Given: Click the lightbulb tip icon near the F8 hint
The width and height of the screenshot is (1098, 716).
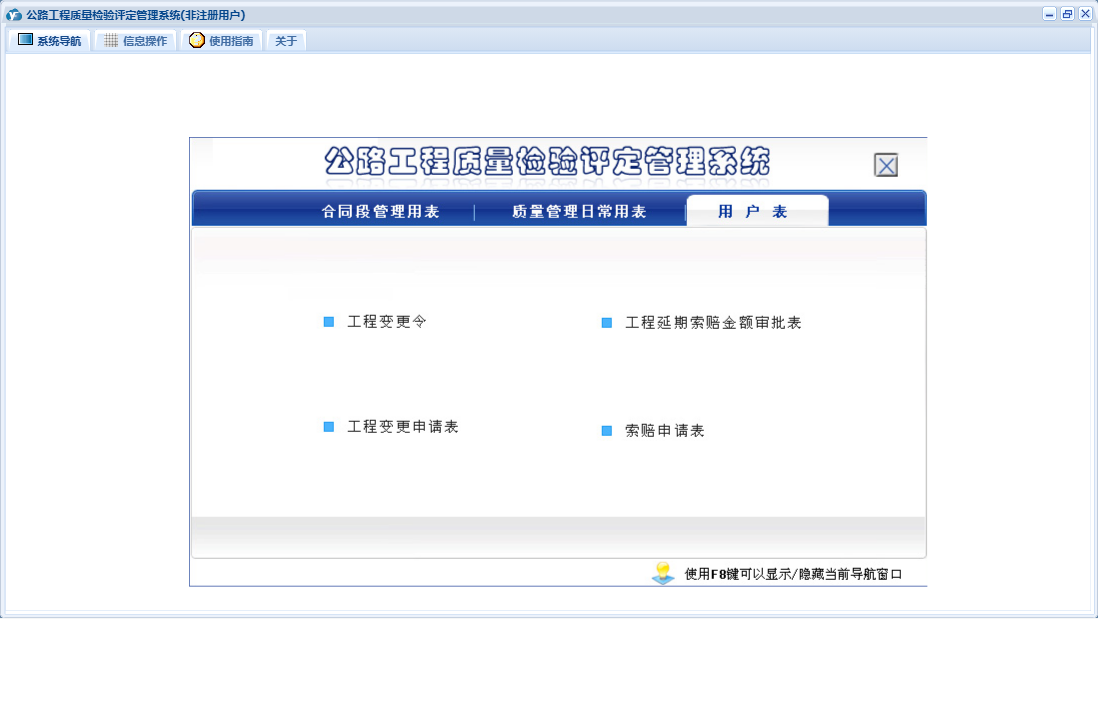Looking at the screenshot, I should click(663, 573).
